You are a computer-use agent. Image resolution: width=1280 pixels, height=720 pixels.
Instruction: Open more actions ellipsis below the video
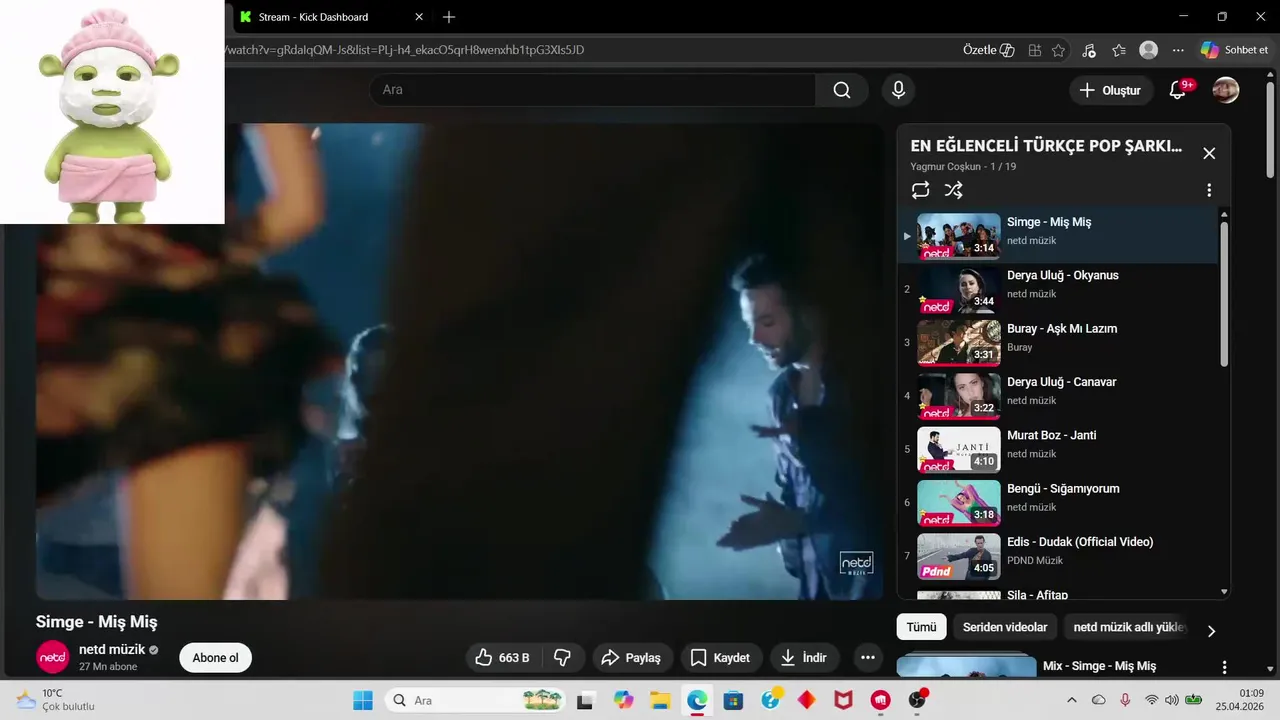[x=867, y=657]
